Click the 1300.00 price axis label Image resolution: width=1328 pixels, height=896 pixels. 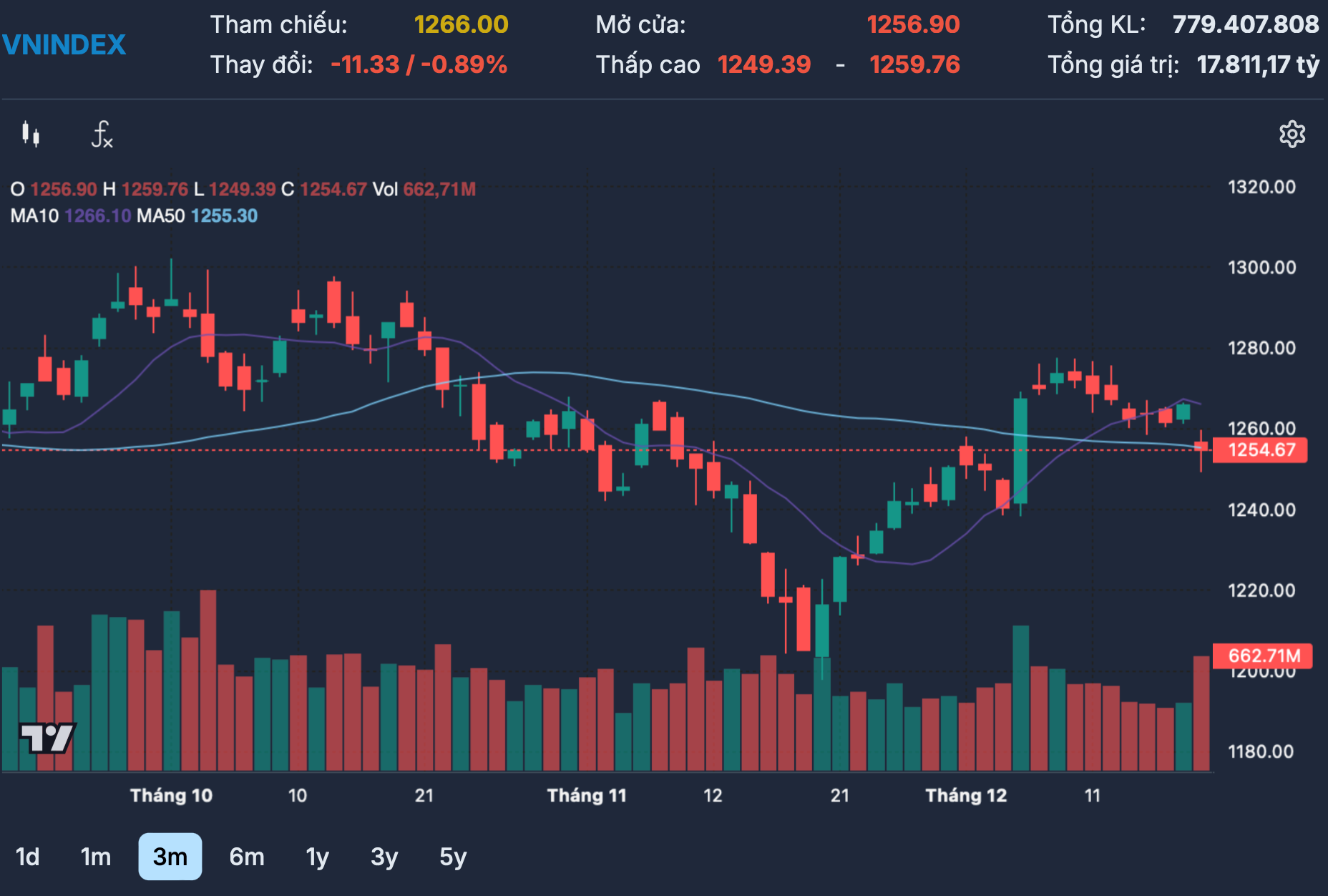tap(1261, 268)
